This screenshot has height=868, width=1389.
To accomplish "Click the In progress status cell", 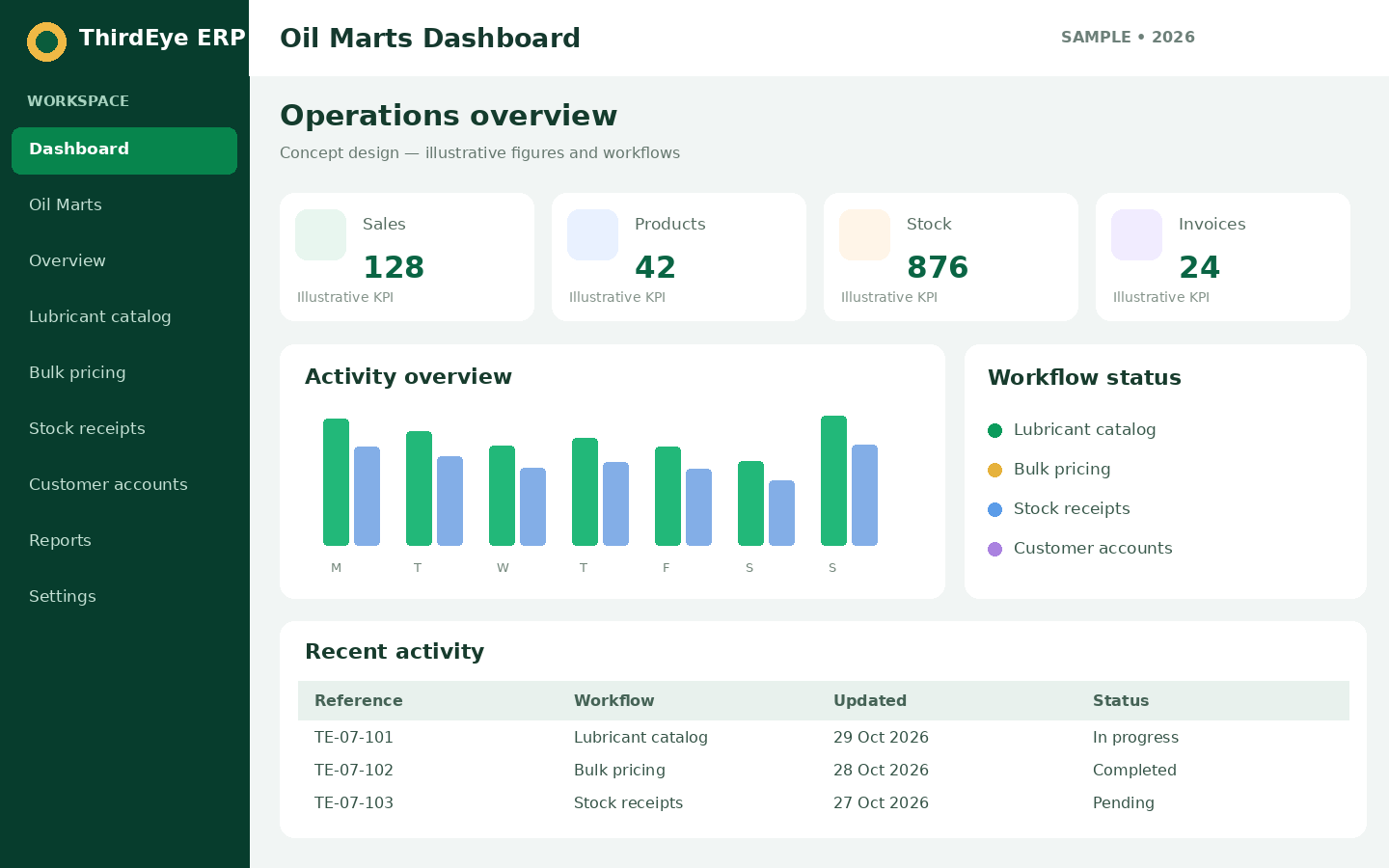I will click(1135, 737).
